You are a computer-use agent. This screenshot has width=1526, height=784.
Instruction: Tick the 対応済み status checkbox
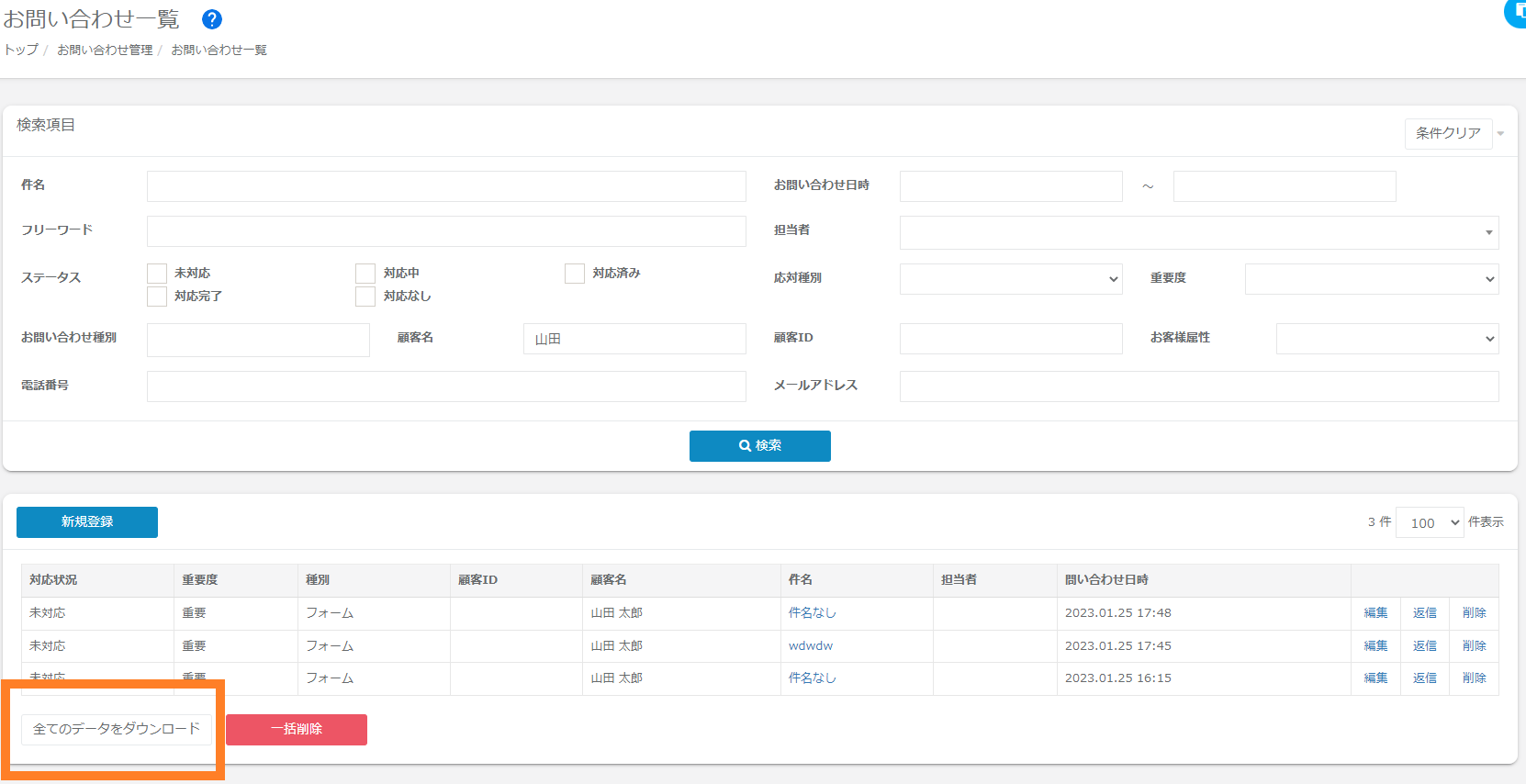(x=575, y=274)
